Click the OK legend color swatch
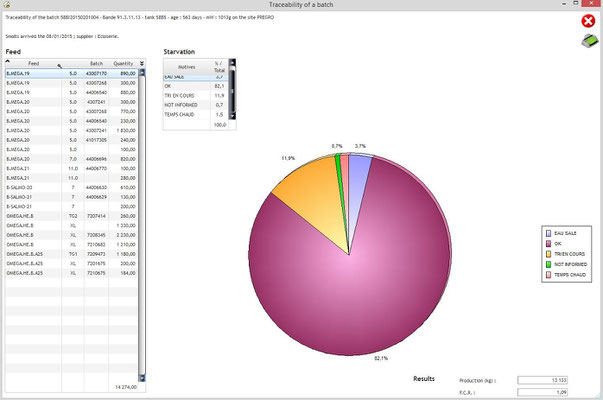The height and width of the screenshot is (400, 603). [x=548, y=244]
